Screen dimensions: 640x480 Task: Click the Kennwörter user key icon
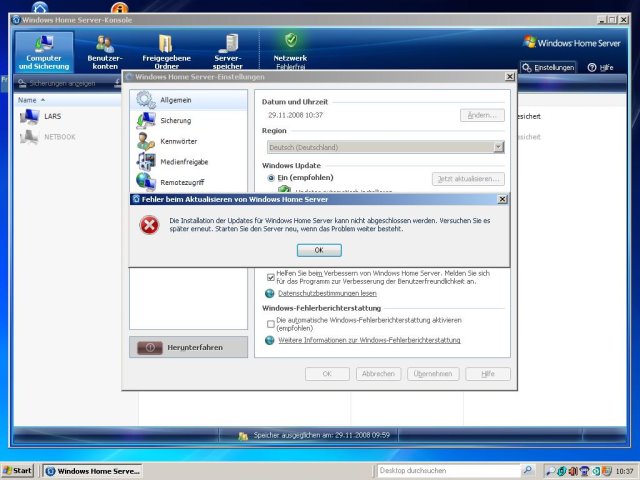[146, 141]
